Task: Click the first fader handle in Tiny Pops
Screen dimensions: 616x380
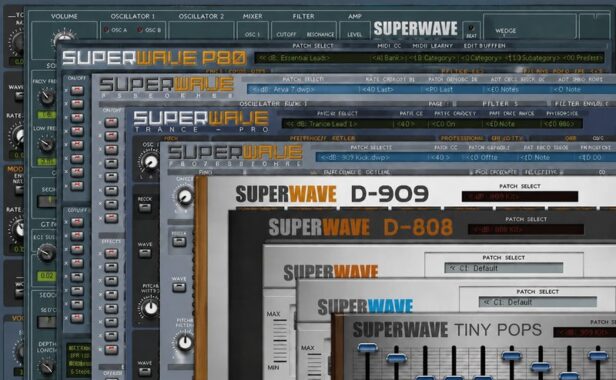Action: [x=368, y=347]
